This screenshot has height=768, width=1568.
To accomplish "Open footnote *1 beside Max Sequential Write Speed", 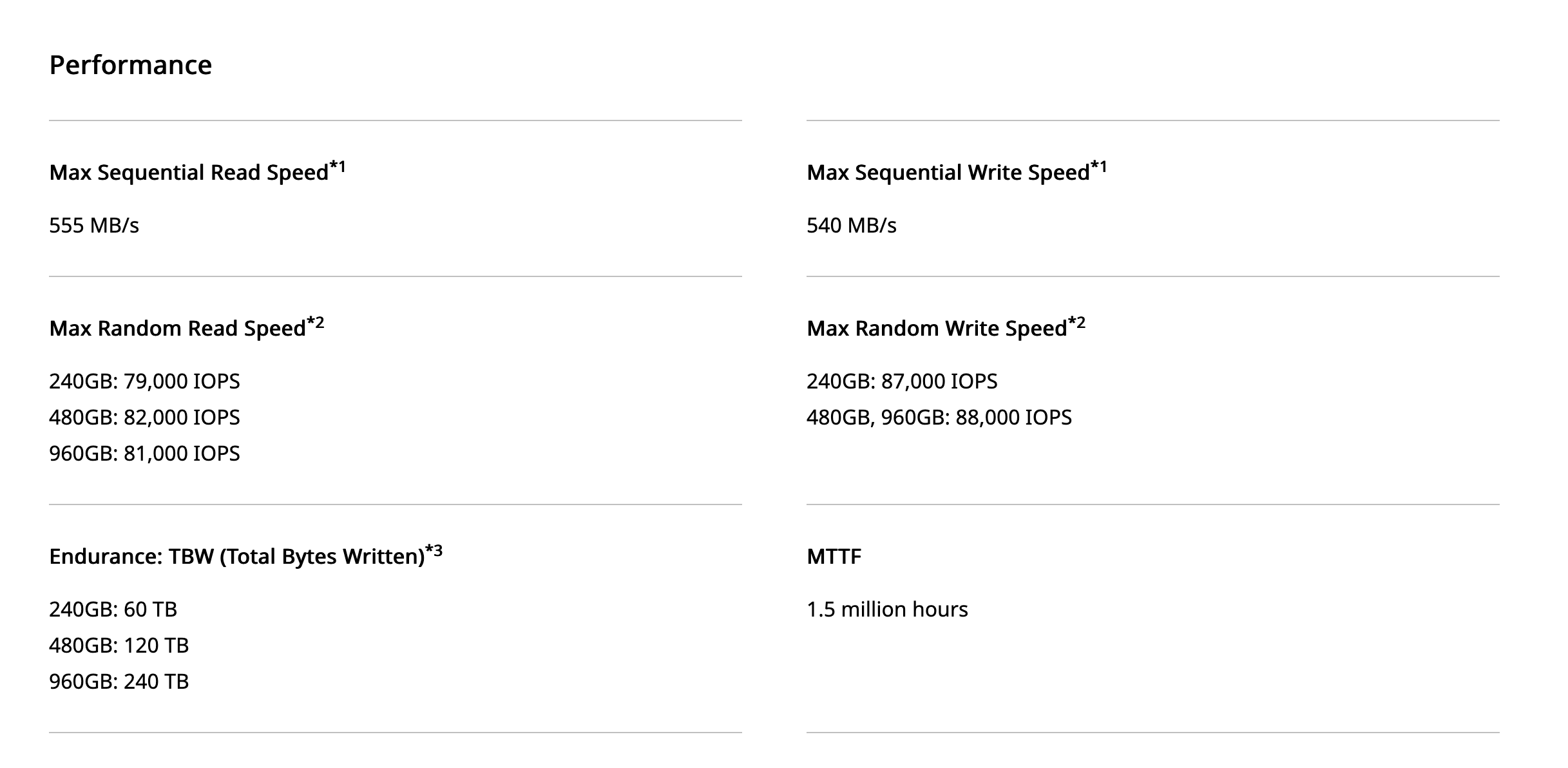I will (1099, 168).
